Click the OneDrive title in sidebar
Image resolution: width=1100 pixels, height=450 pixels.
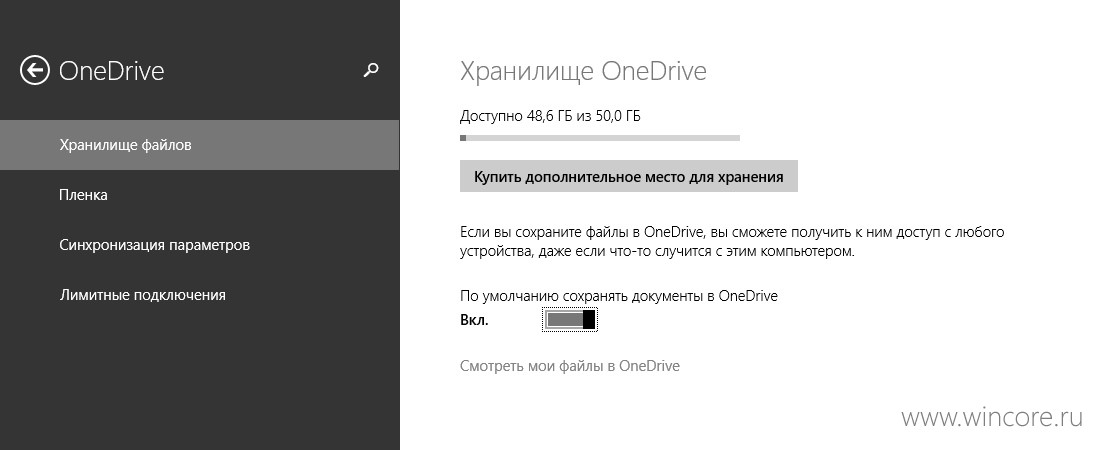[x=112, y=71]
